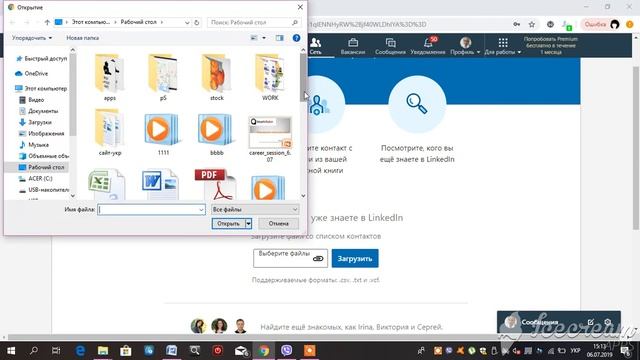640x360 pixels.
Task: Select the PDF file icon
Action: coord(214,184)
